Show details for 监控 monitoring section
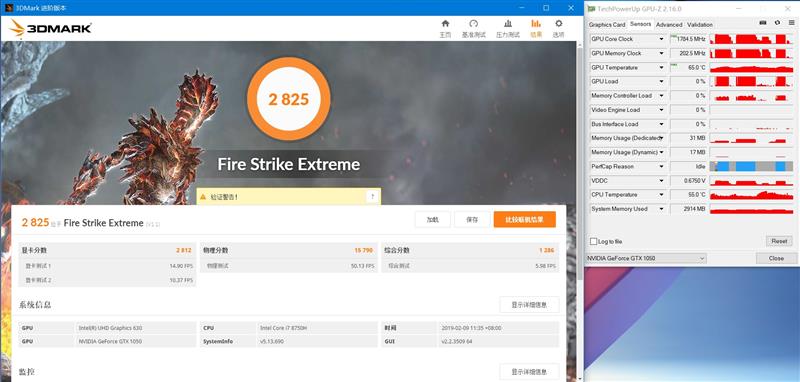The image size is (800, 382). pos(529,372)
